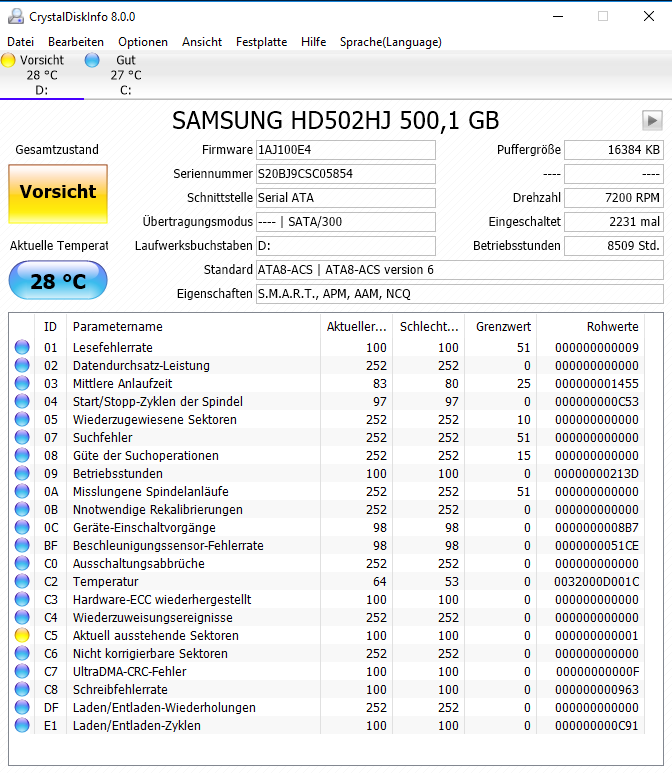Click the blue status icon for Lesefehlerrate
The image size is (672, 773).
[22, 348]
